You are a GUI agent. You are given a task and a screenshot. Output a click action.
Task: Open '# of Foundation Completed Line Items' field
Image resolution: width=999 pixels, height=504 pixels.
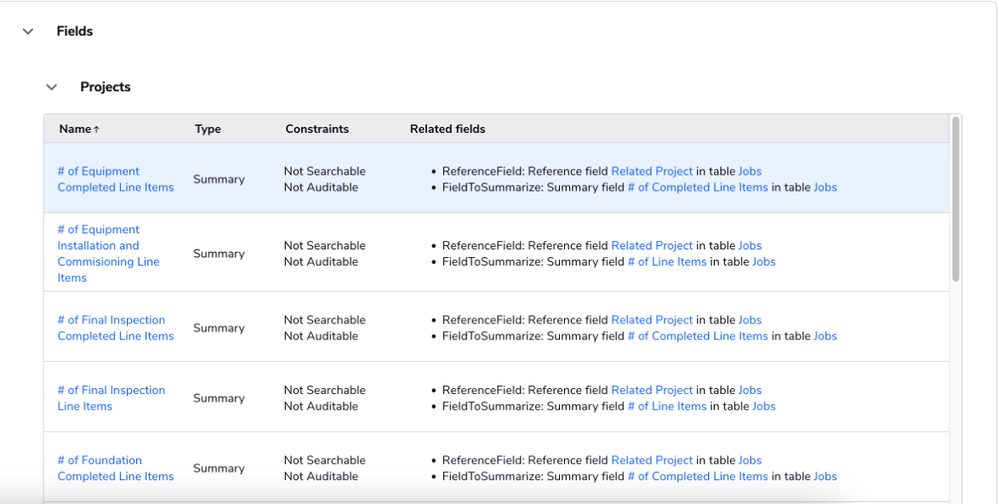pos(115,468)
